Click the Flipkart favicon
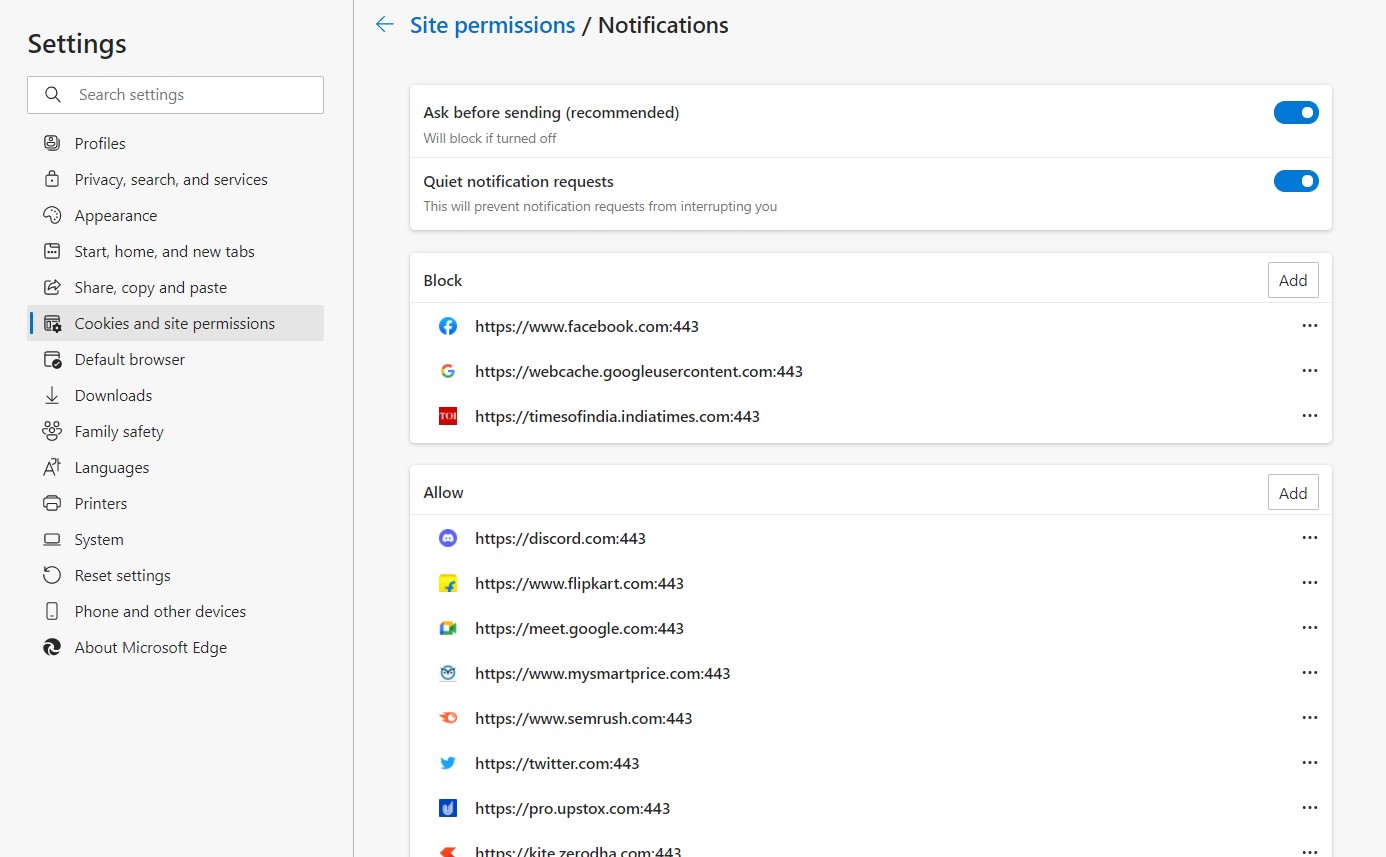The image size is (1386, 857). (448, 583)
